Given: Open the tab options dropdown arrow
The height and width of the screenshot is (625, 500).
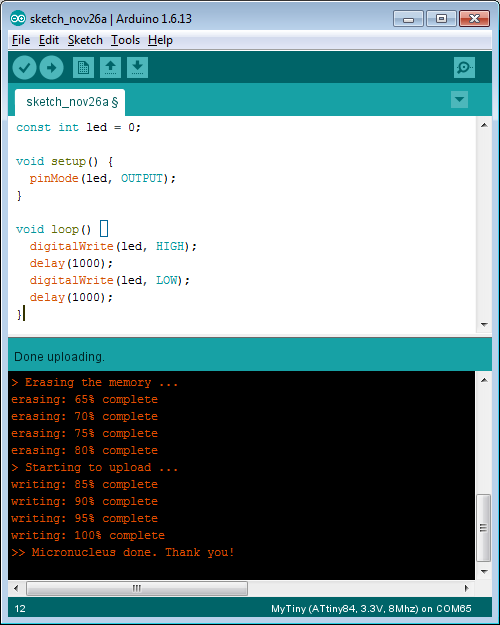Looking at the screenshot, I should pos(459,100).
